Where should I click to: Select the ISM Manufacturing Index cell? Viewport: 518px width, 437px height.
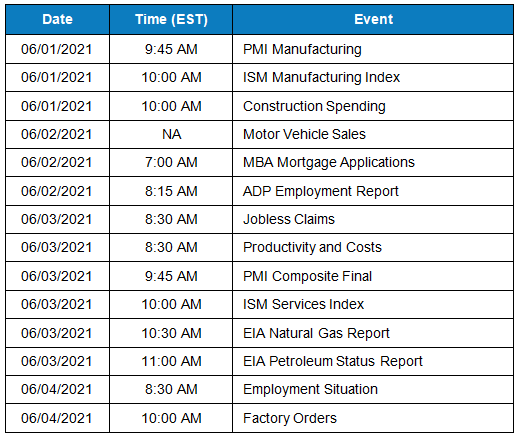pos(373,77)
